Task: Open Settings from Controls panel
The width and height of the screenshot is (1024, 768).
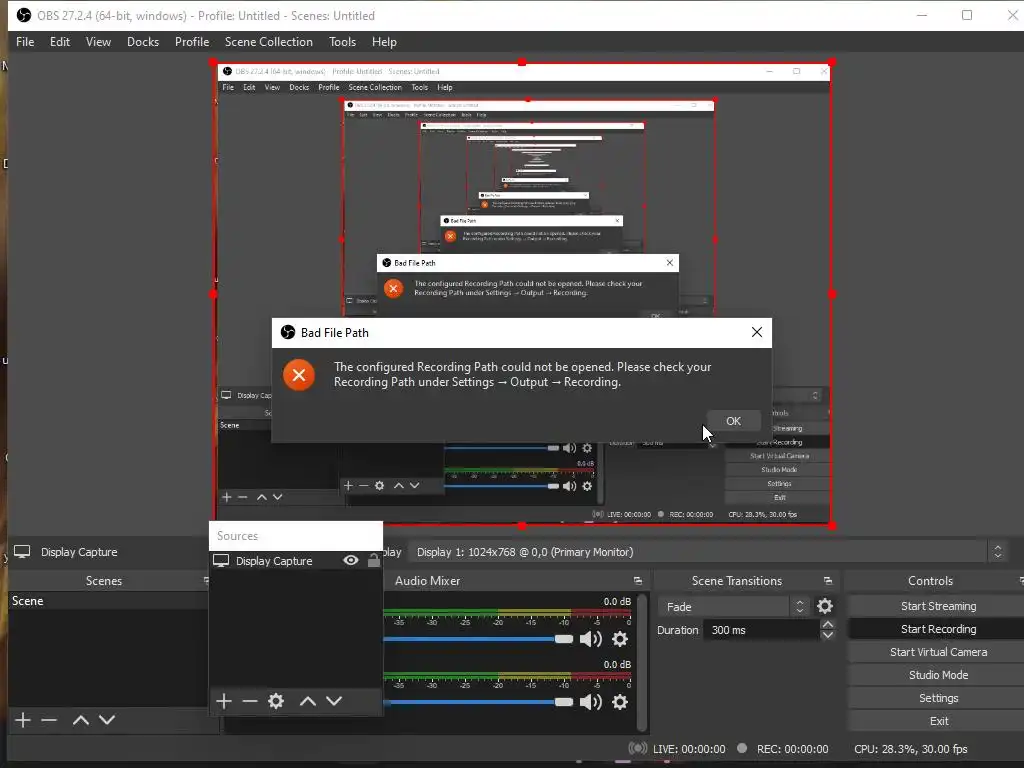Action: point(938,698)
